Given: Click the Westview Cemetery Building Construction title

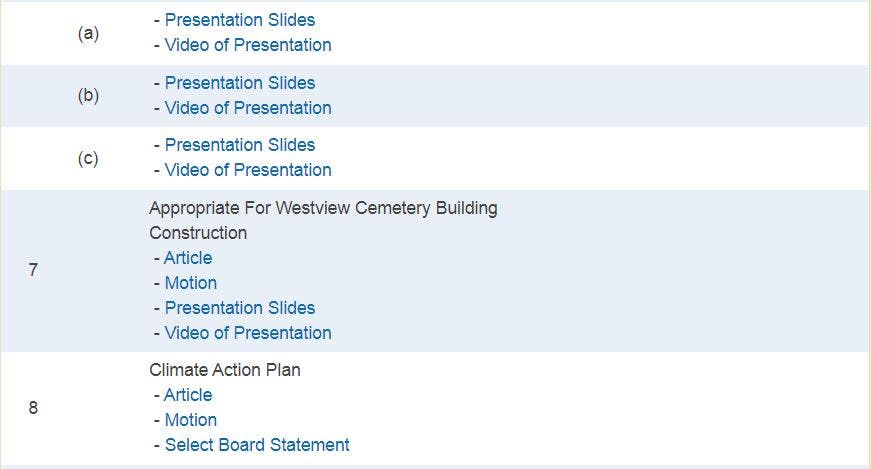Looking at the screenshot, I should point(323,209).
